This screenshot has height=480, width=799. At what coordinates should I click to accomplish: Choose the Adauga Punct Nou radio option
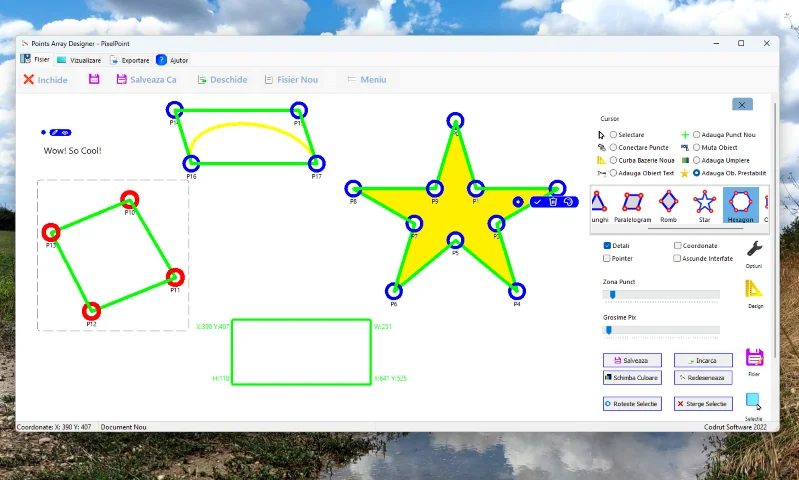coord(696,134)
